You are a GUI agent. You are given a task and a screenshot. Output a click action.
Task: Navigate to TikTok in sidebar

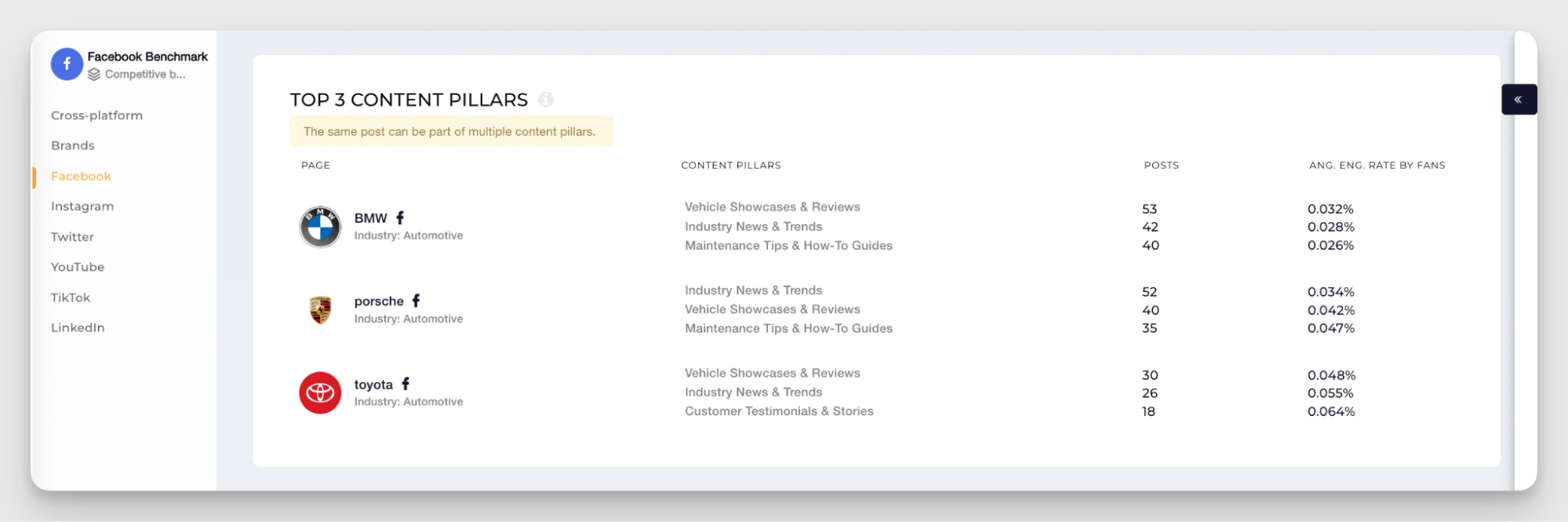[71, 298]
